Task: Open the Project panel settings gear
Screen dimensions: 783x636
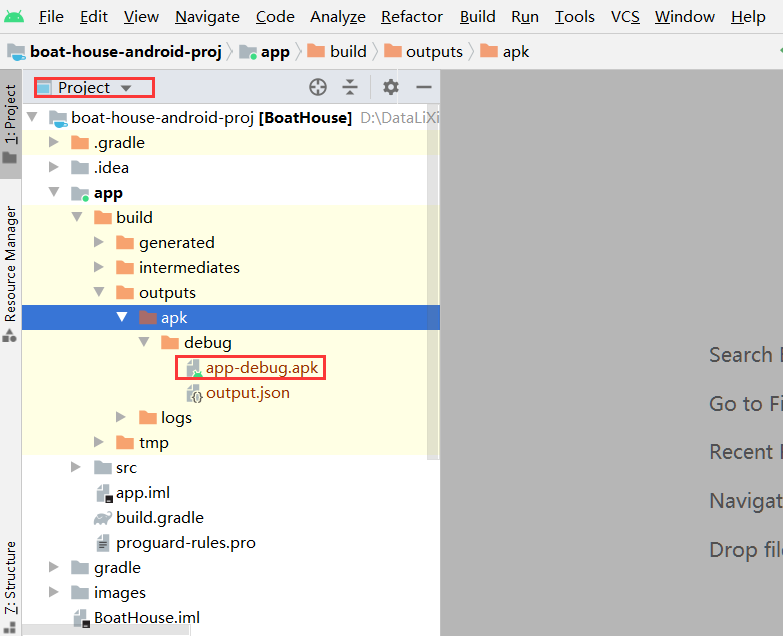Action: [x=391, y=87]
